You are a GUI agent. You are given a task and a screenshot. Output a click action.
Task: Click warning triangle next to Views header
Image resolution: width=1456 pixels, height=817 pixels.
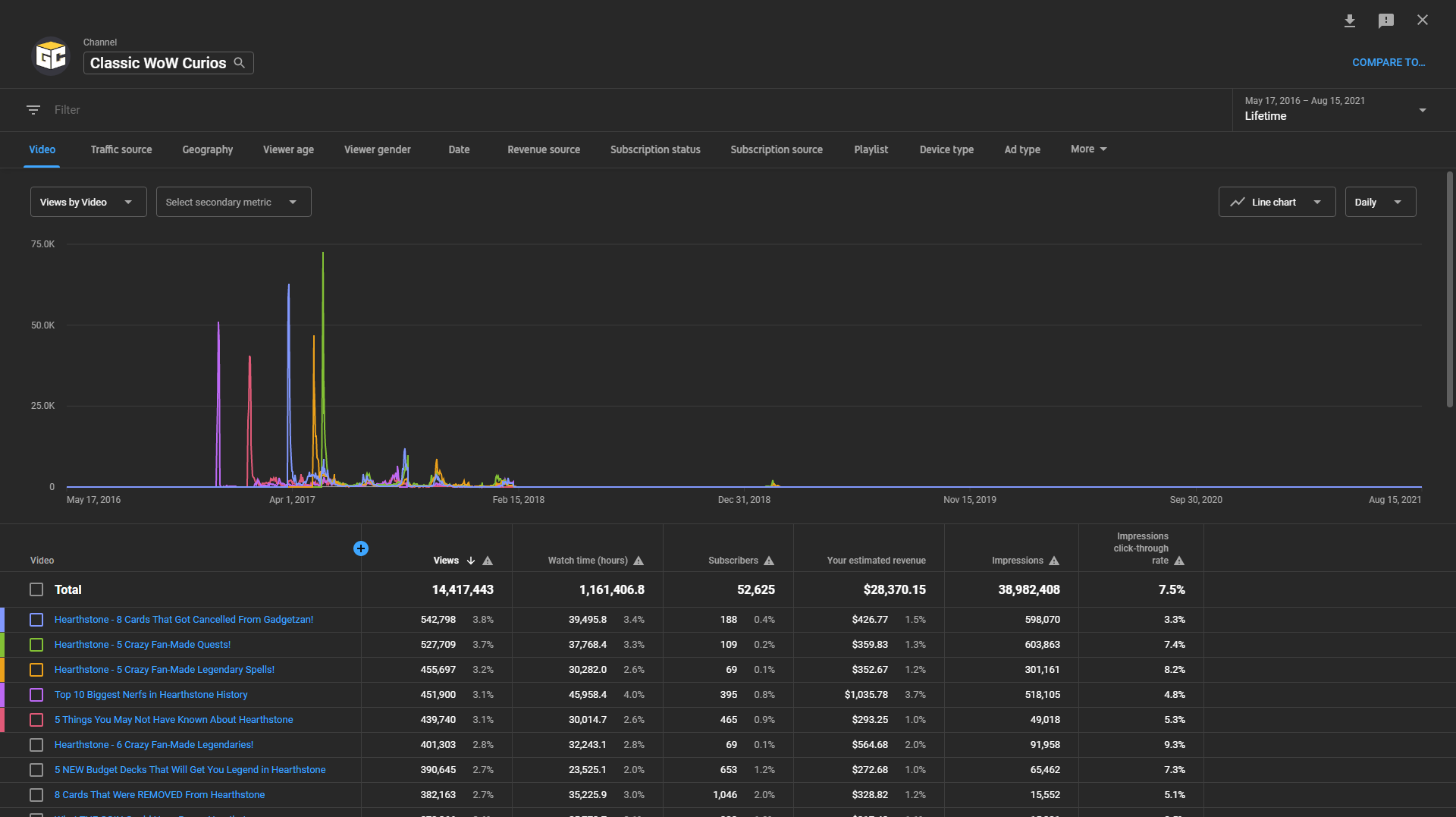tap(488, 561)
